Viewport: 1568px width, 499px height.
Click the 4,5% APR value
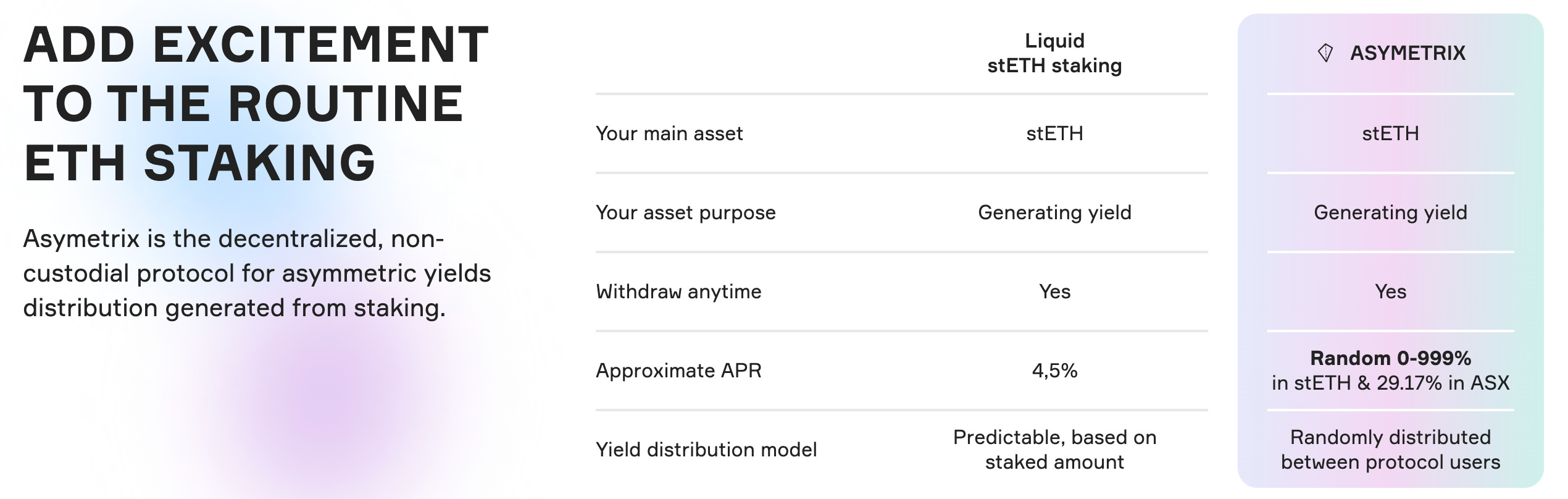1054,371
